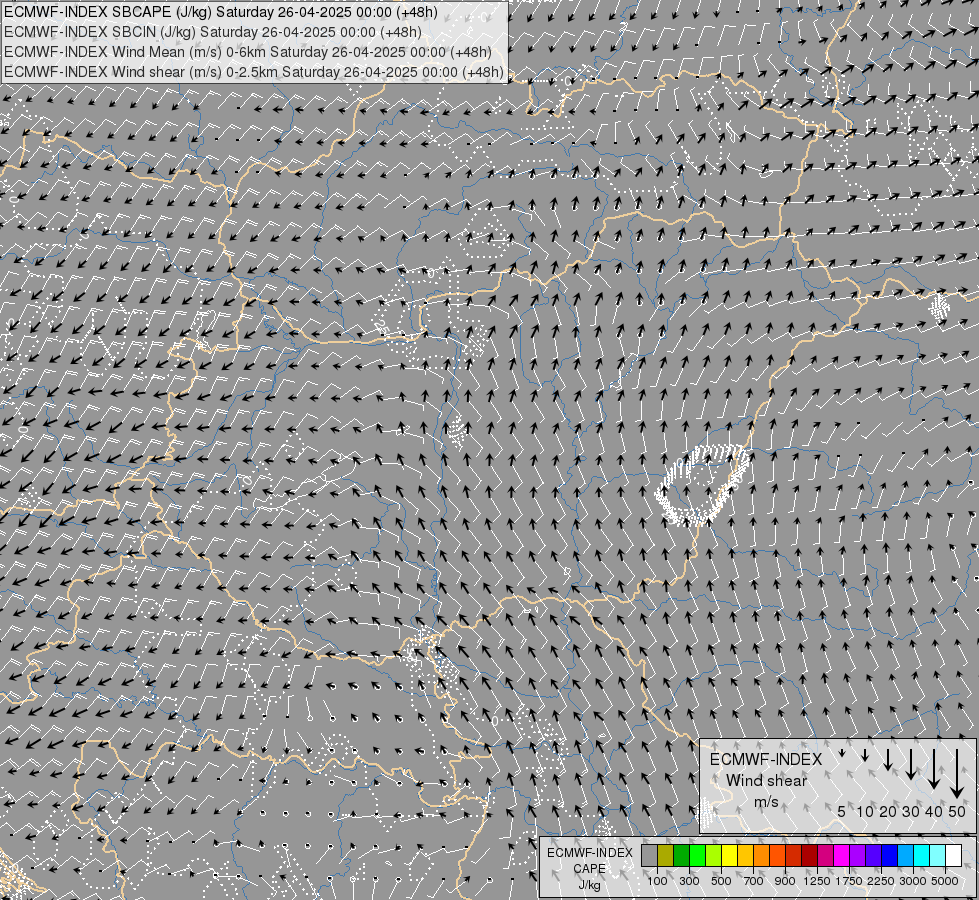The image size is (979, 900).
Task: Click the 30 m/s wind shear legend arrow
Action: point(911,764)
